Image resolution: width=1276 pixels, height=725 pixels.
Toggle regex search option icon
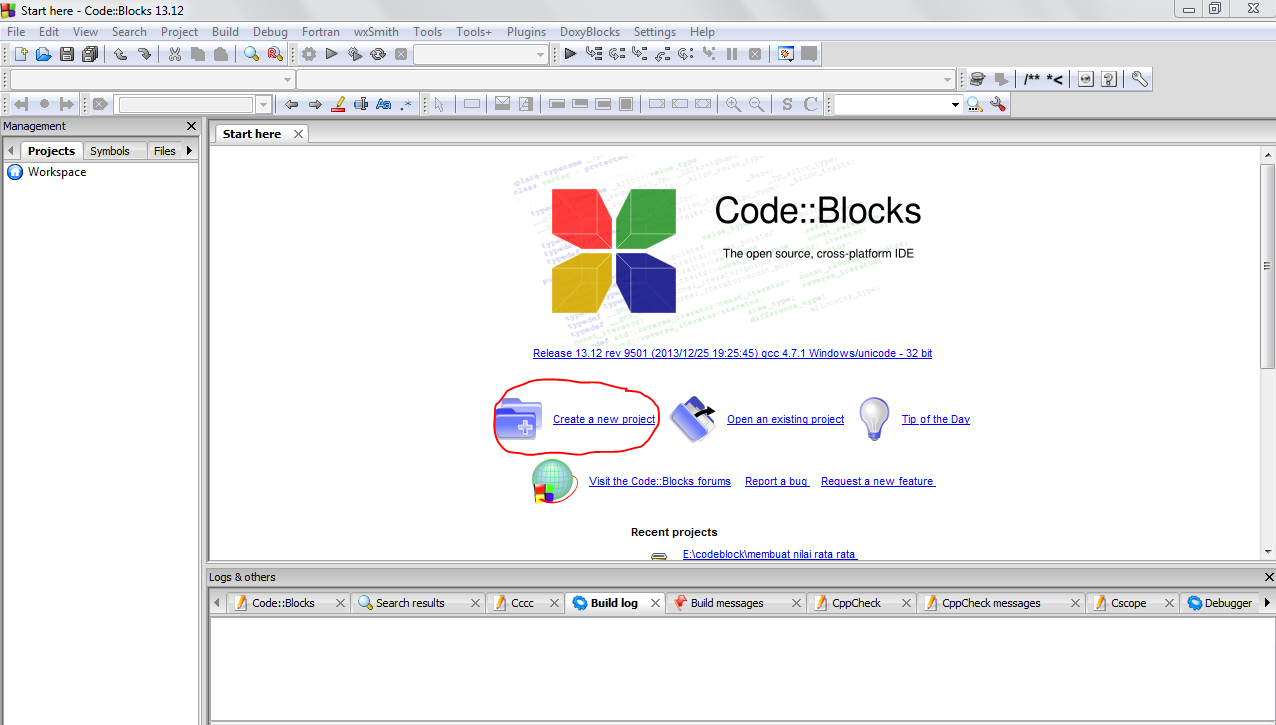pos(407,104)
